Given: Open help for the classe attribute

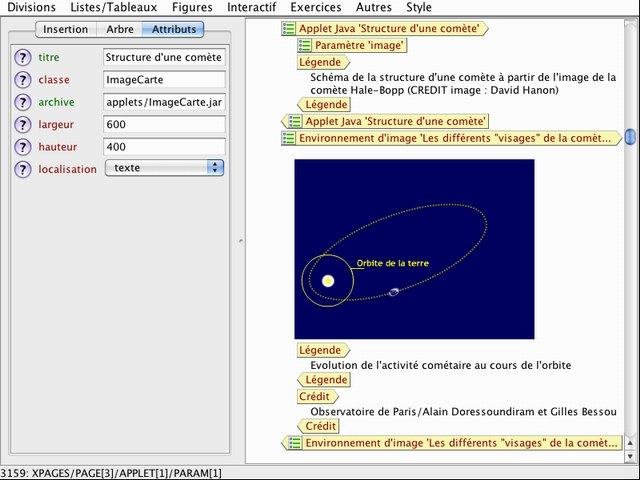Looking at the screenshot, I should (22, 80).
